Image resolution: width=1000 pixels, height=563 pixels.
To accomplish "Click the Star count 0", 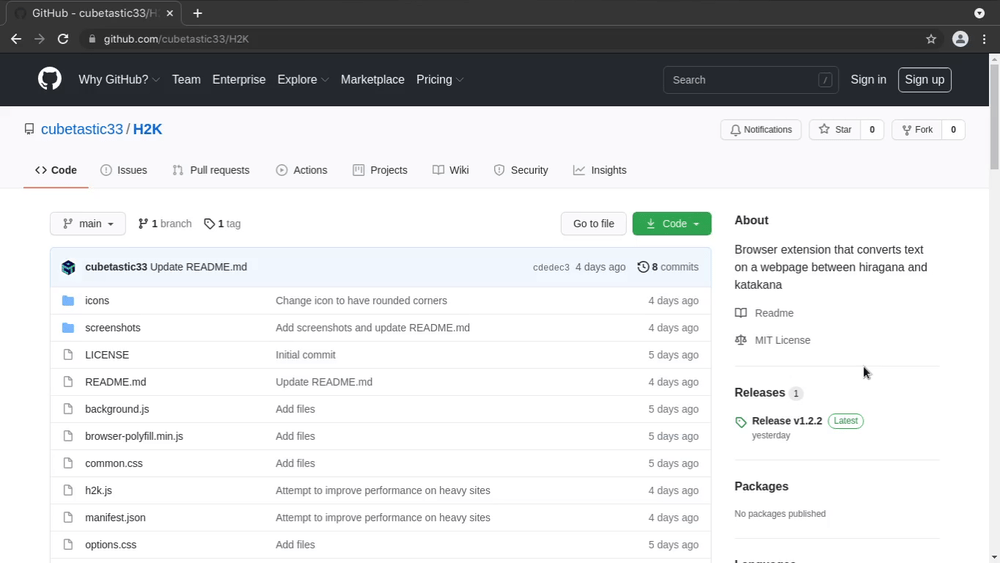I will (872, 129).
